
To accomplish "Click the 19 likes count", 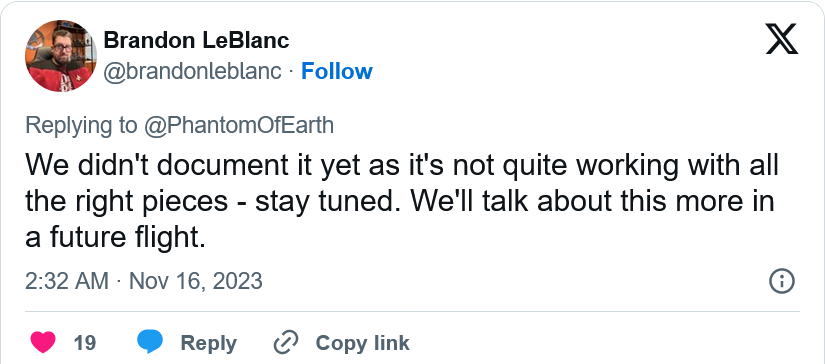I will tap(85, 343).
